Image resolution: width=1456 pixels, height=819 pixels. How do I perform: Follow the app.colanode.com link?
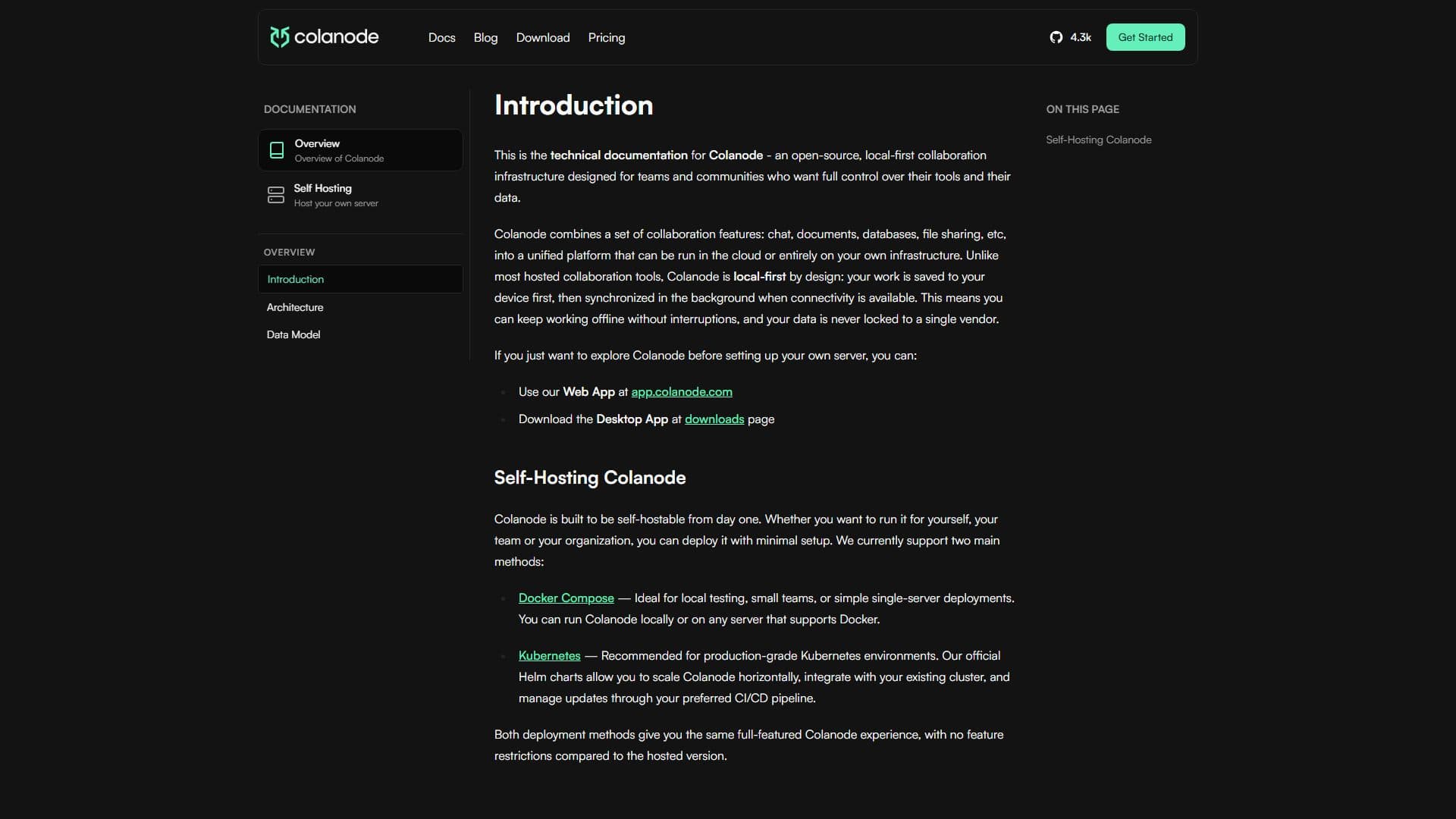click(x=682, y=392)
